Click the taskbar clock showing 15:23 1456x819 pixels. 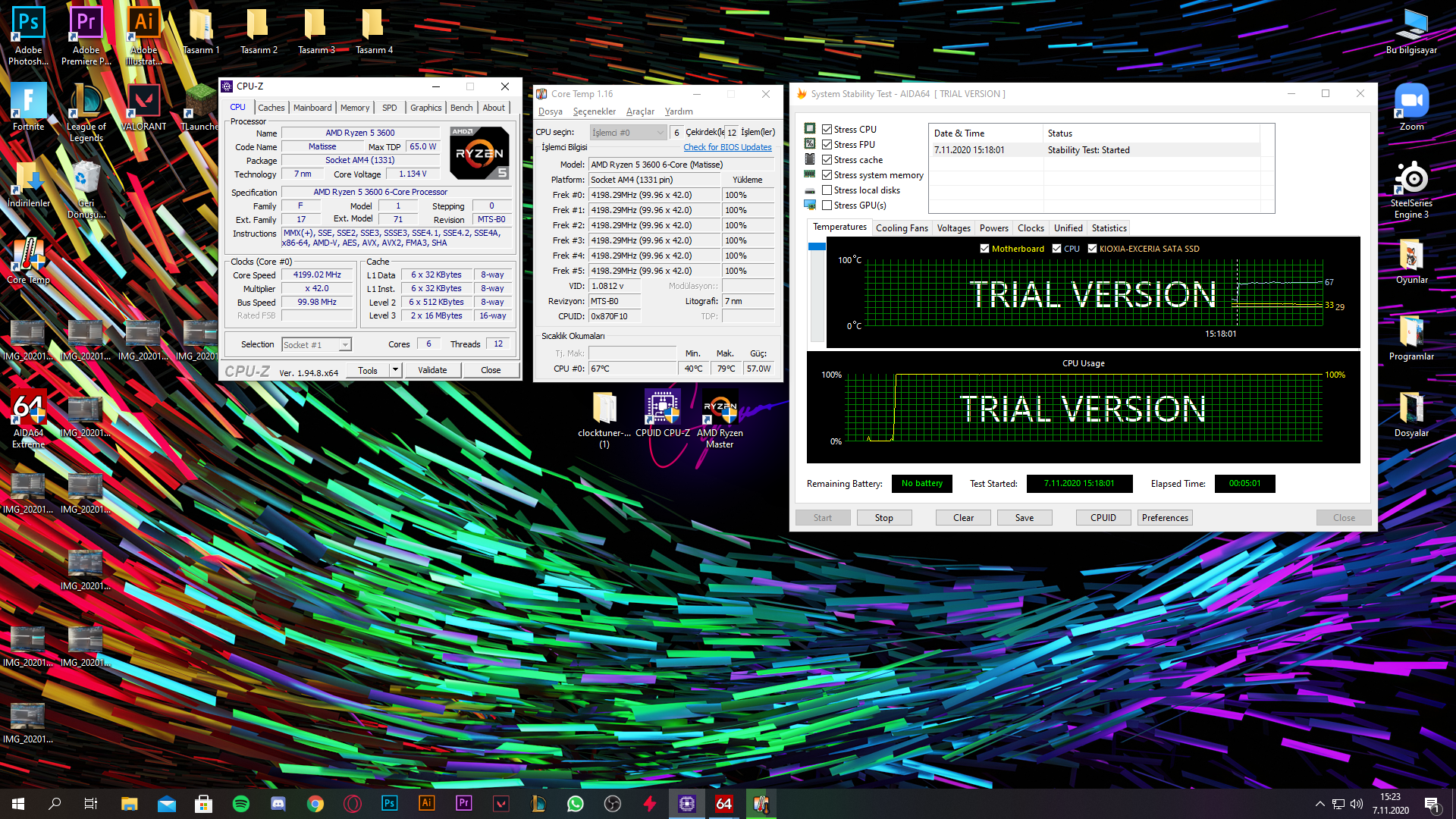(x=1390, y=804)
